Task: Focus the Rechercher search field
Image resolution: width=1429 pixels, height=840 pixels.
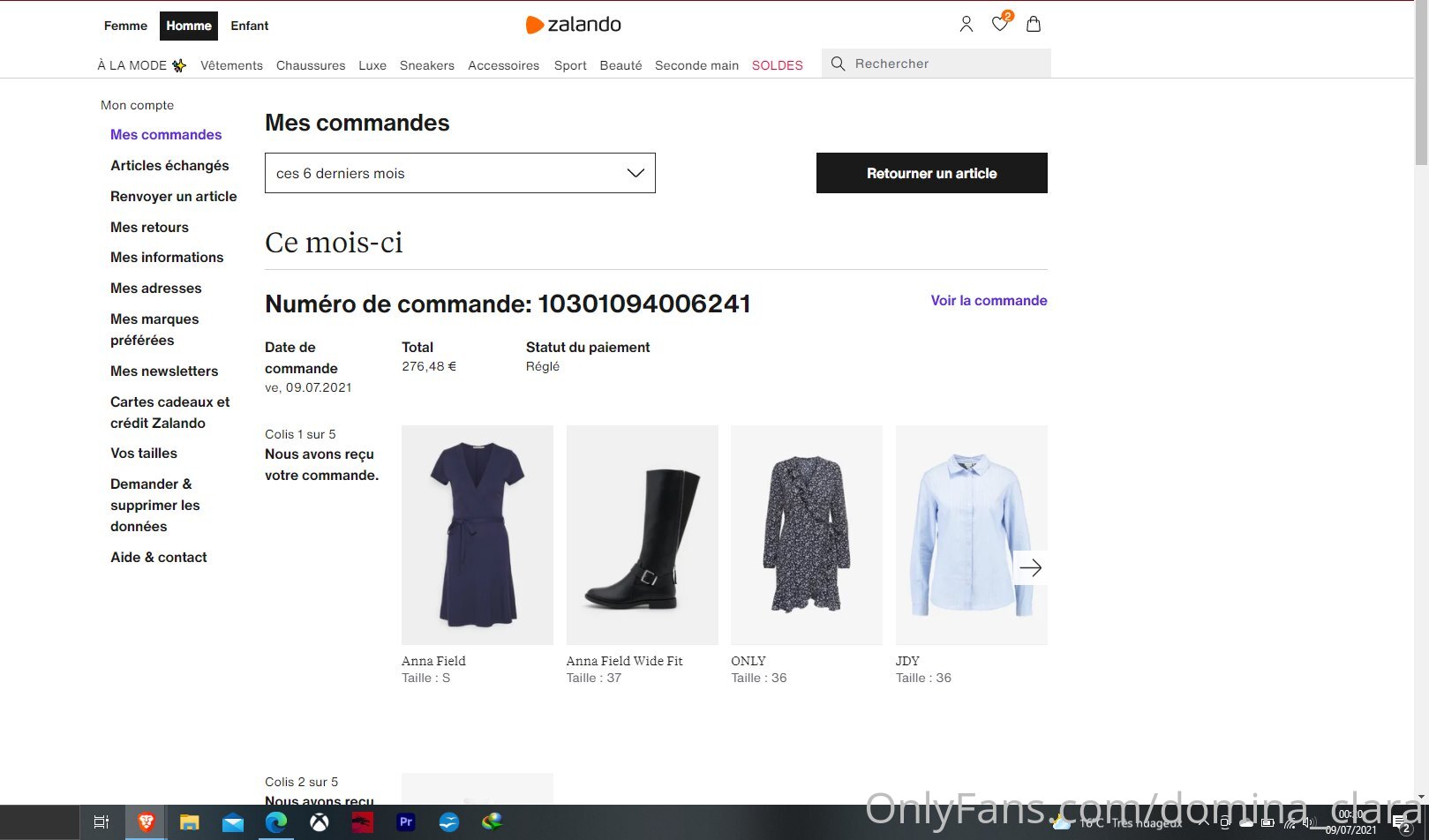Action: tap(936, 64)
